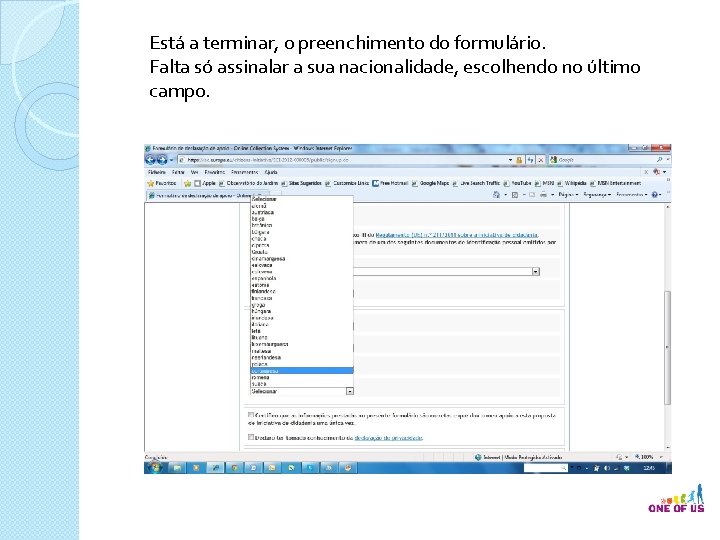
Task: Open the Ferramentas menu in menu bar
Action: 244,172
